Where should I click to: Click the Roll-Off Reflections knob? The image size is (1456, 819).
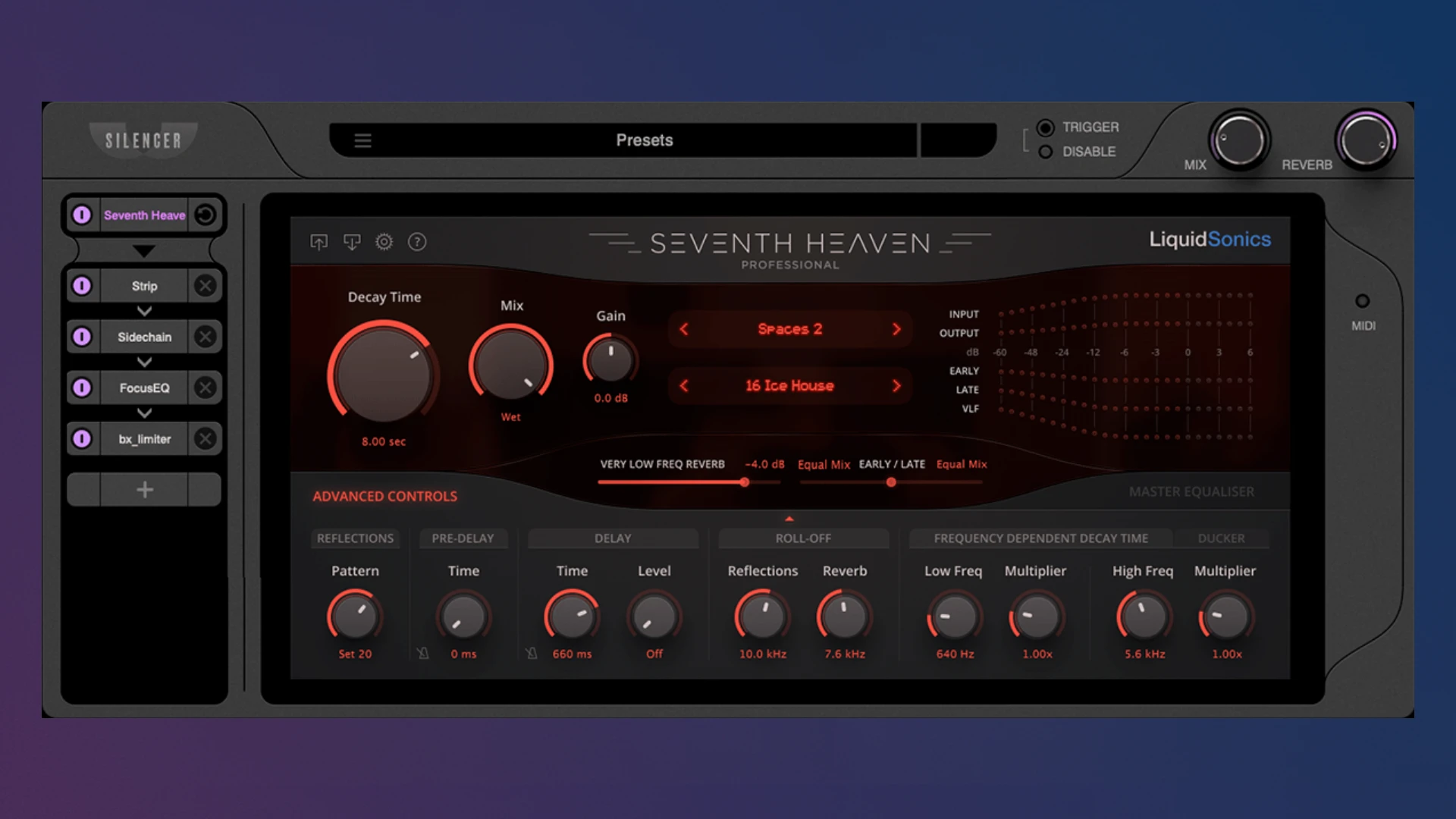coord(763,616)
